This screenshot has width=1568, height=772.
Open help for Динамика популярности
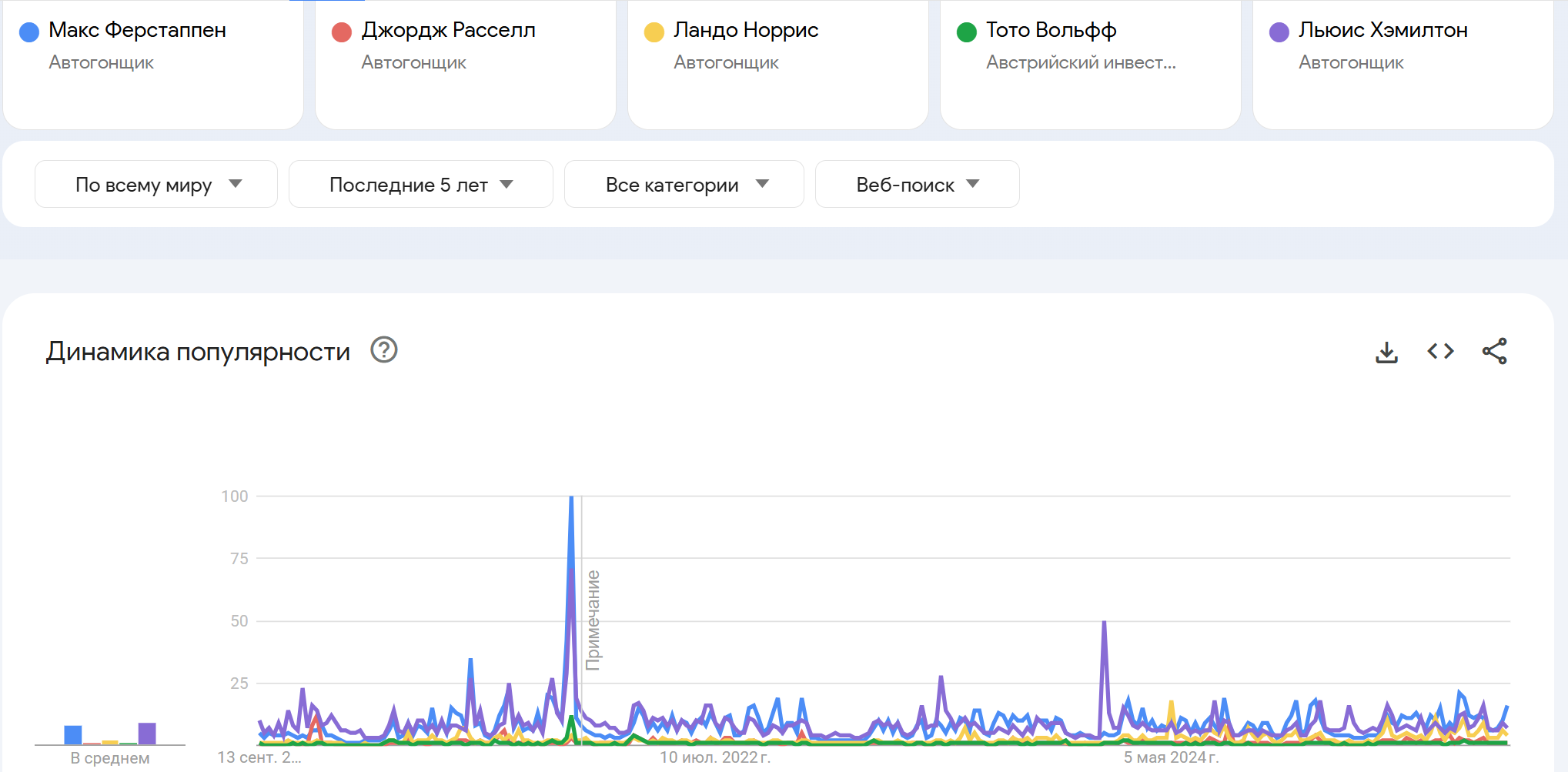[384, 350]
